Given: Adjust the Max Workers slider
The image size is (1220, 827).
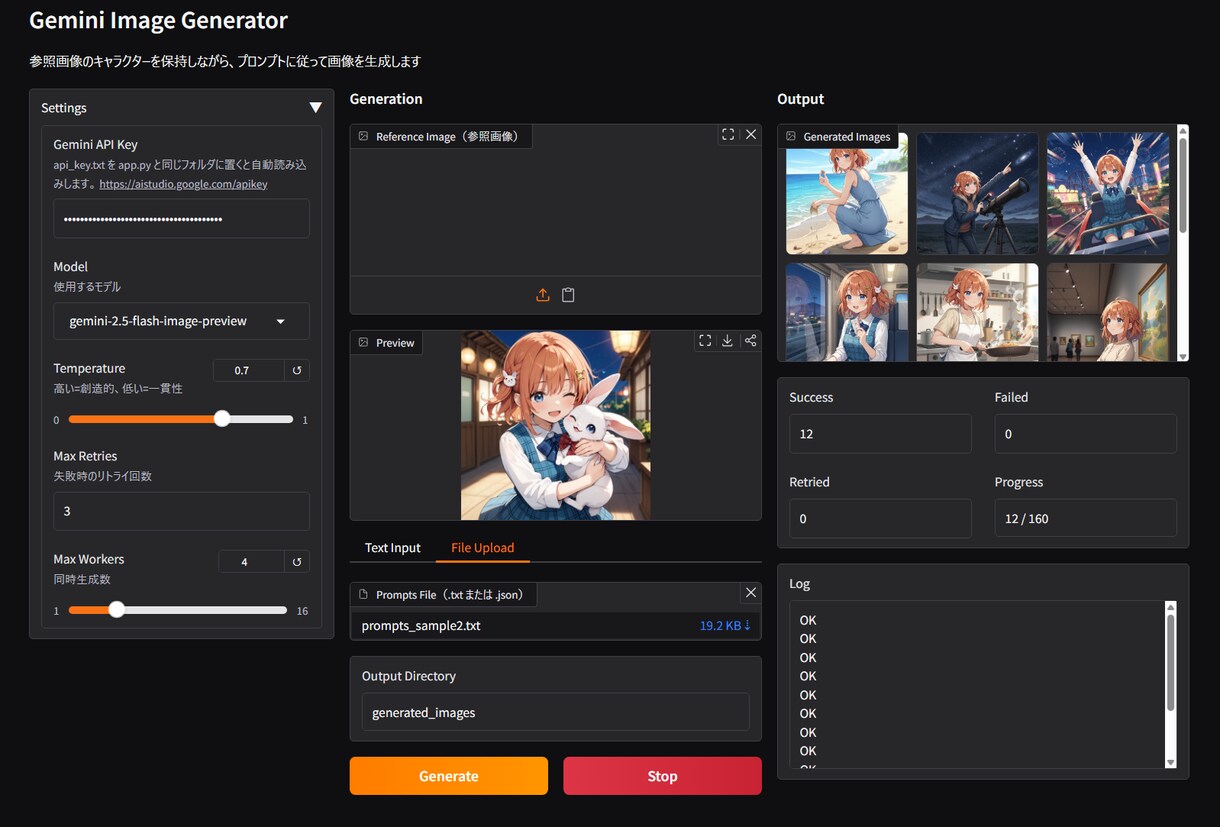Looking at the screenshot, I should pos(178,609).
